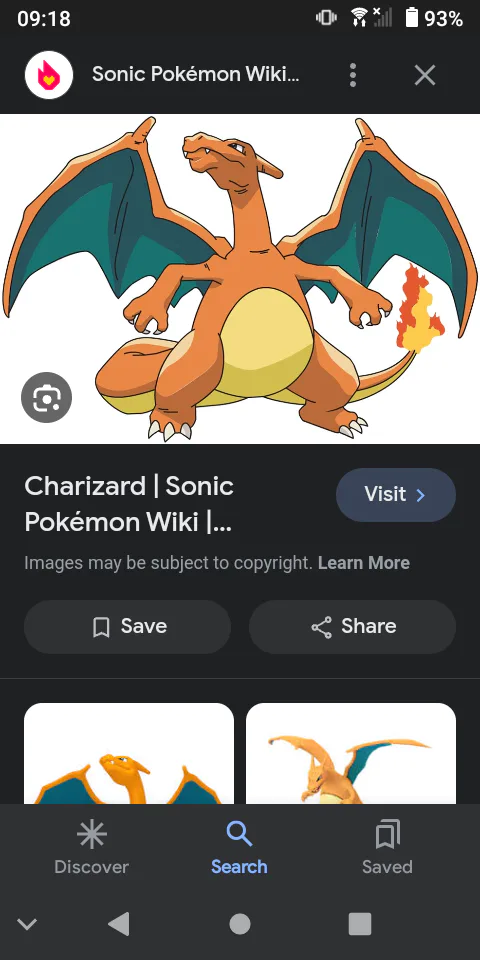Tap the main Charizard image
This screenshot has height=960, width=480.
click(240, 279)
